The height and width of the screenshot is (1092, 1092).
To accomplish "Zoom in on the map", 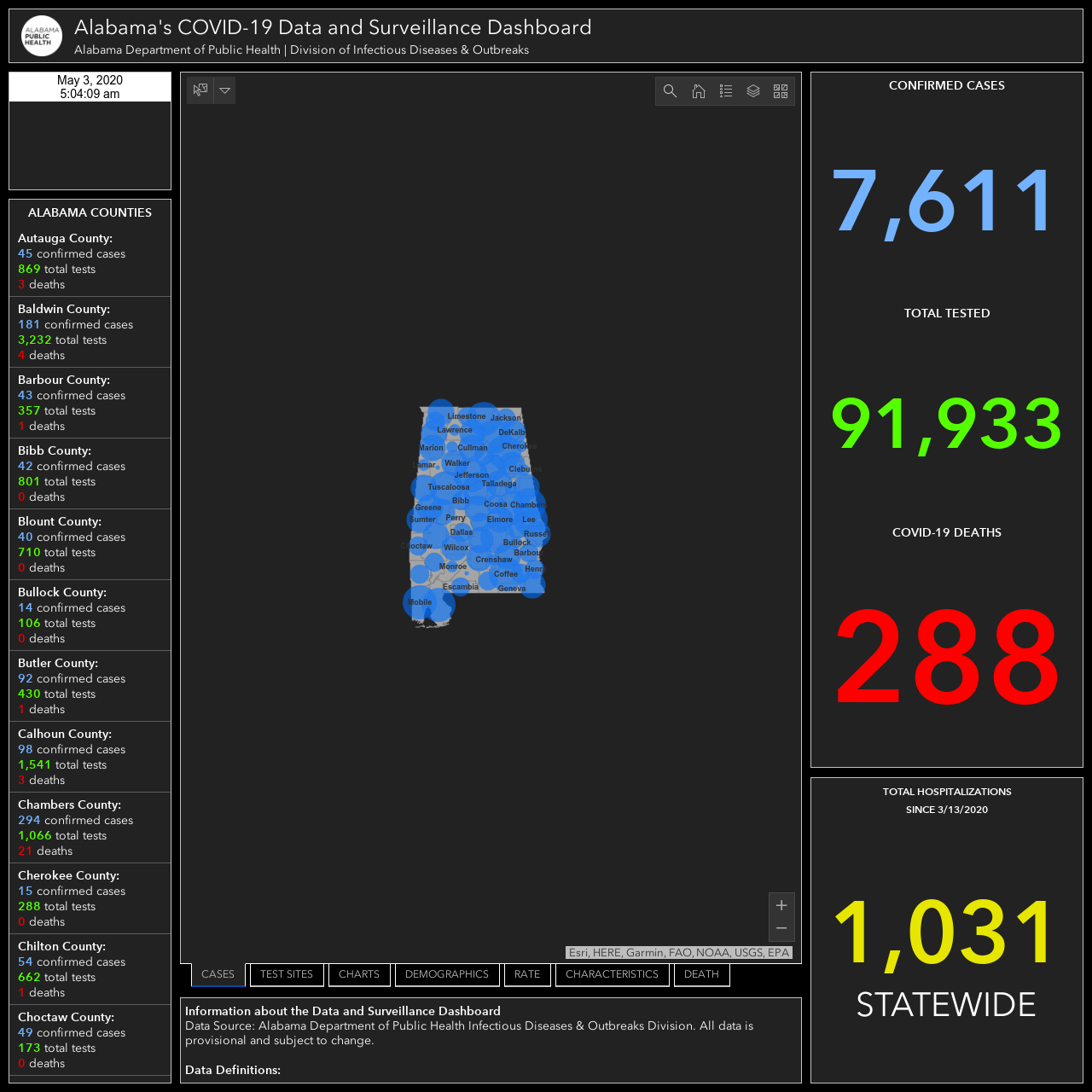I will [x=781, y=905].
